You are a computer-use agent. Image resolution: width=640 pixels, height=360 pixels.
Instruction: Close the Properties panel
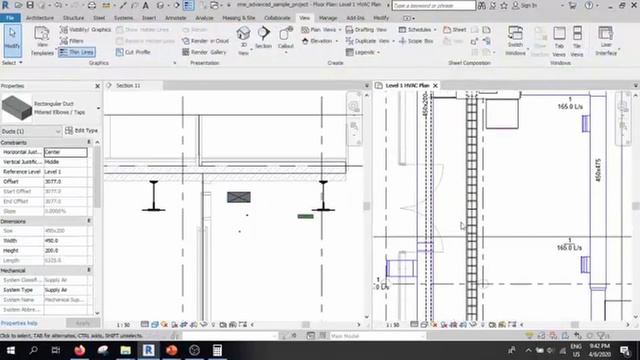tap(97, 86)
